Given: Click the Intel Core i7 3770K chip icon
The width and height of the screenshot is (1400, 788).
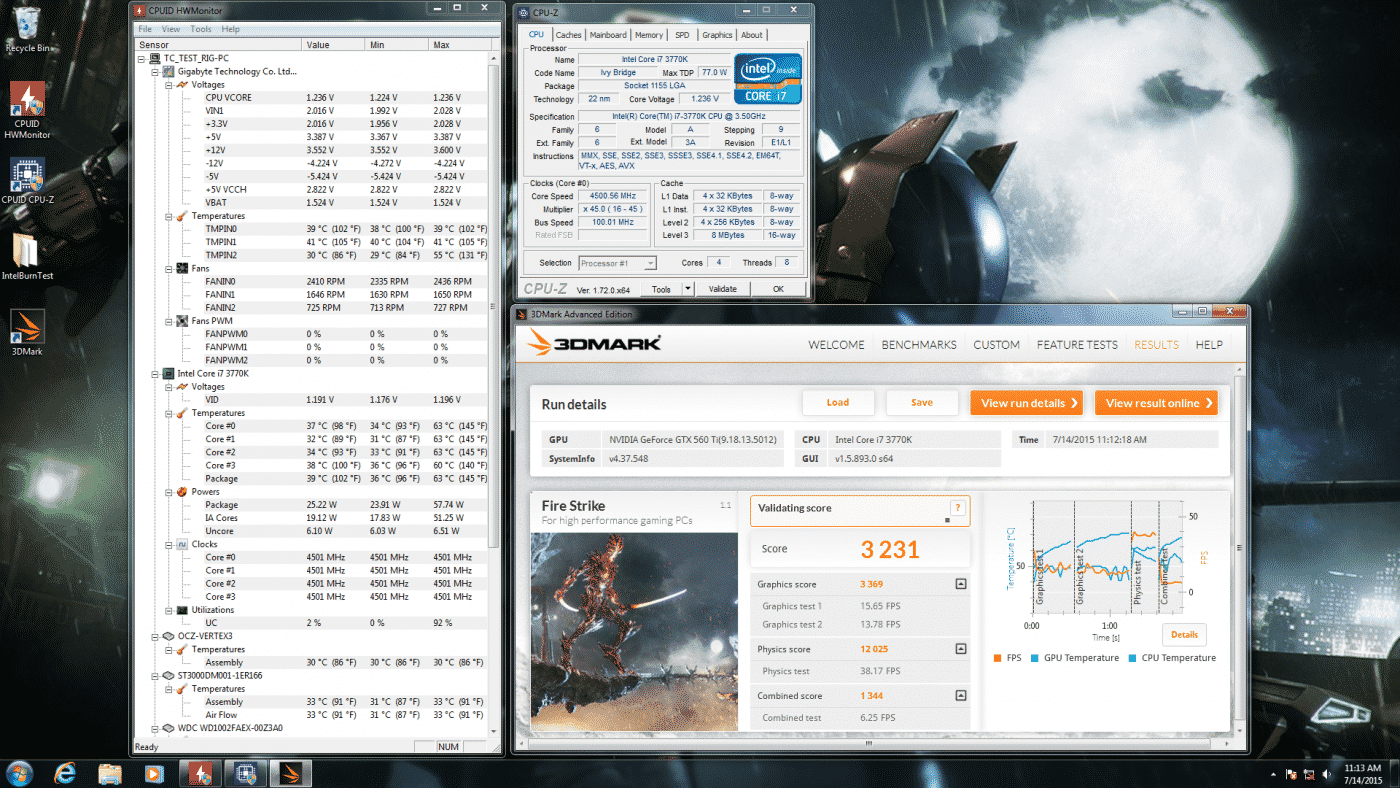Looking at the screenshot, I should pos(169,373).
